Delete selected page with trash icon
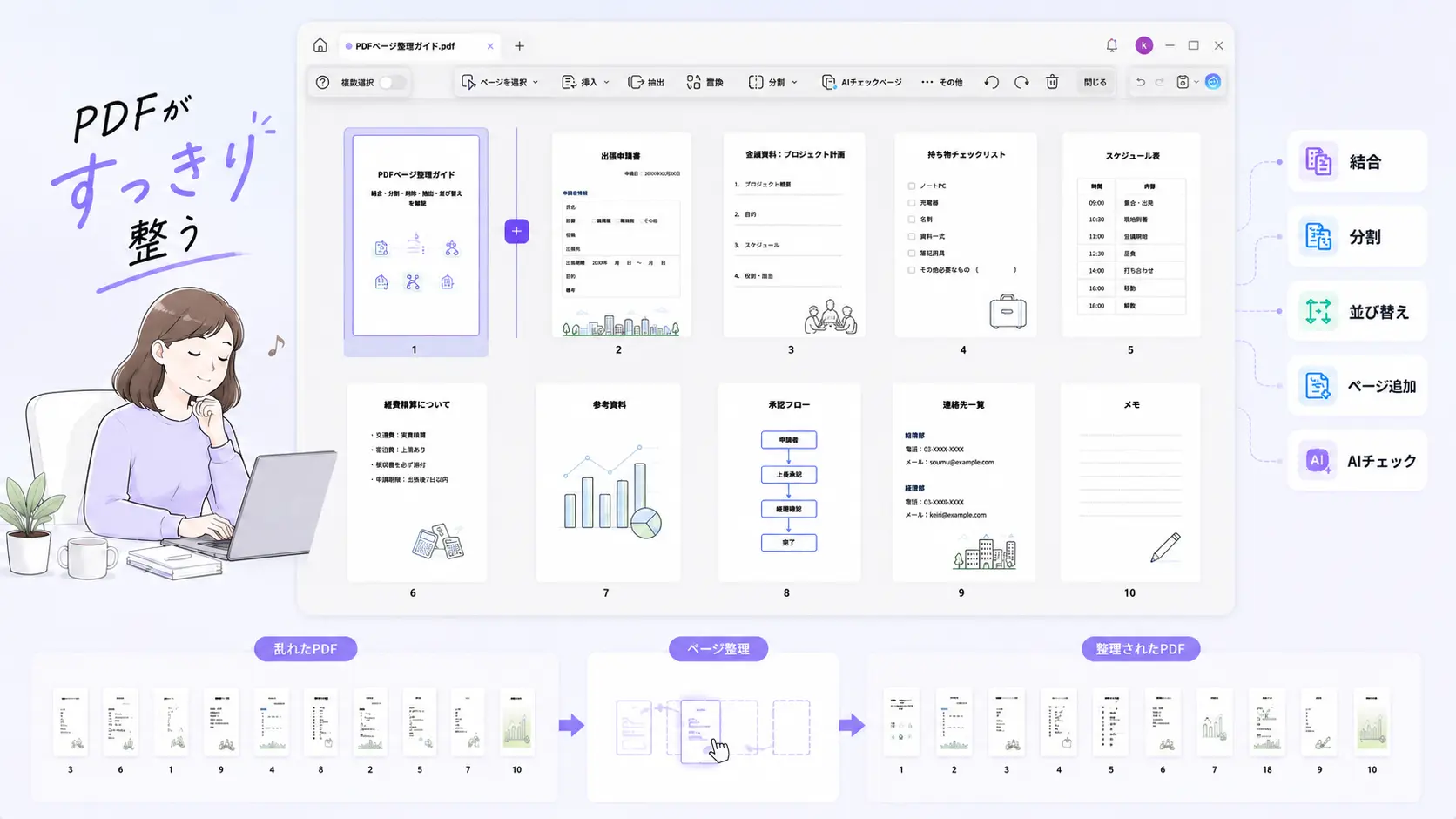Screen dimensions: 1456x819 tap(1052, 82)
